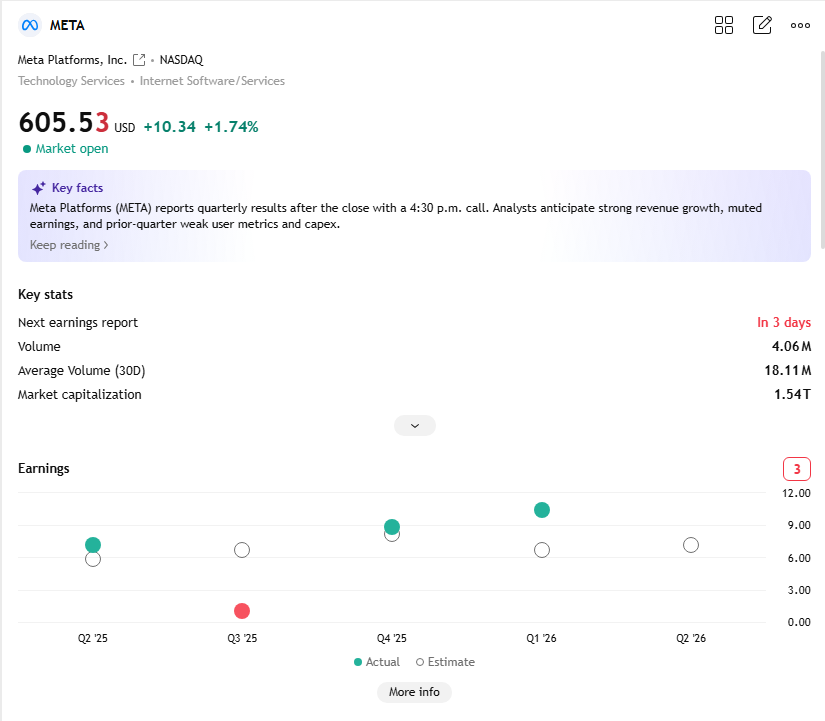The width and height of the screenshot is (825, 721).
Task: Open the grid layout widgets icon
Action: click(723, 25)
